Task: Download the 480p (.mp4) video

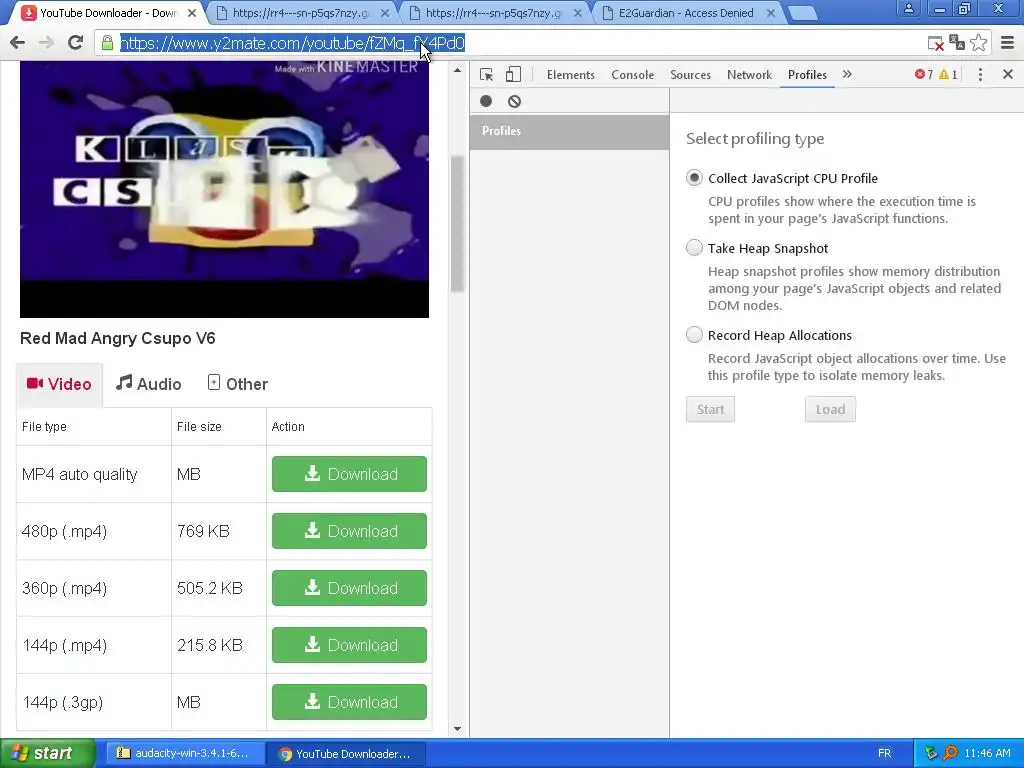Action: point(349,531)
